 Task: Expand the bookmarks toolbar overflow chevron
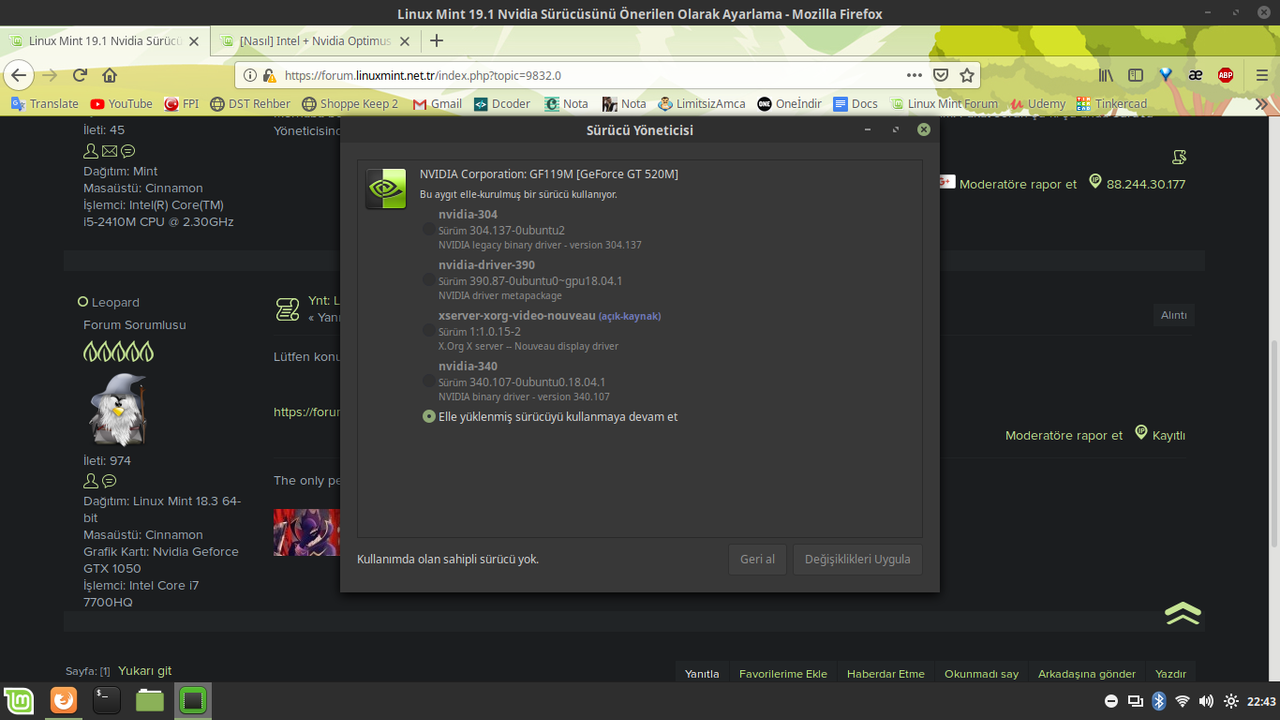(x=1262, y=104)
